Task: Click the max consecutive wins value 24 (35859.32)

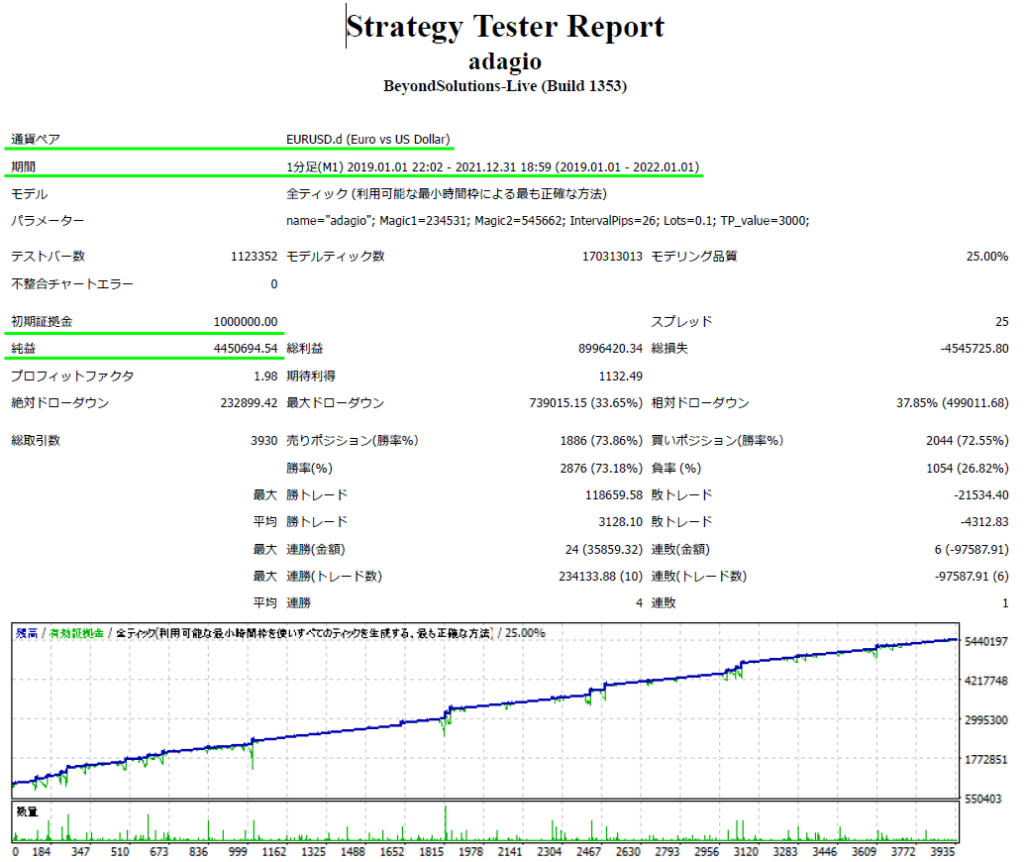Action: pyautogui.click(x=604, y=549)
